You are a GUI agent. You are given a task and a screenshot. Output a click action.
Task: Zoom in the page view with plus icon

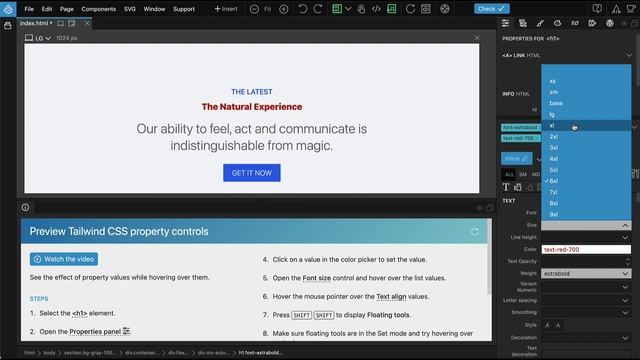283,9
